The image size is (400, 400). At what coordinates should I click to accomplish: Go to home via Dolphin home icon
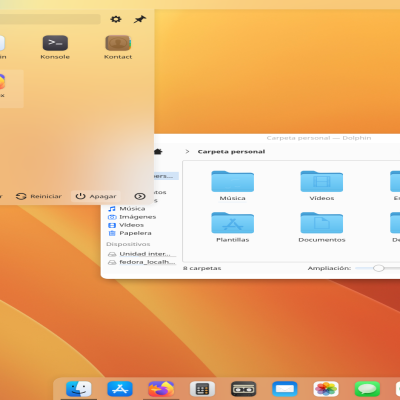[158, 152]
